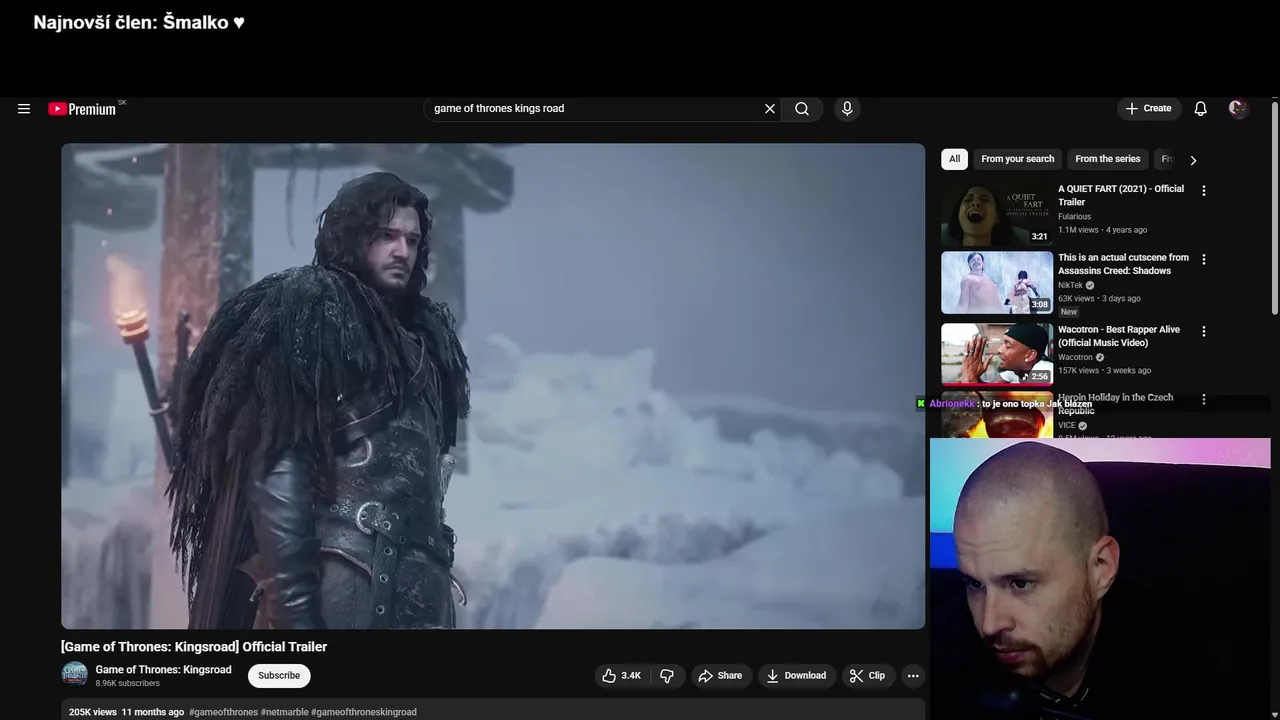Open options menu for Assassins Creed video
The image size is (1280, 720).
[x=1204, y=259]
